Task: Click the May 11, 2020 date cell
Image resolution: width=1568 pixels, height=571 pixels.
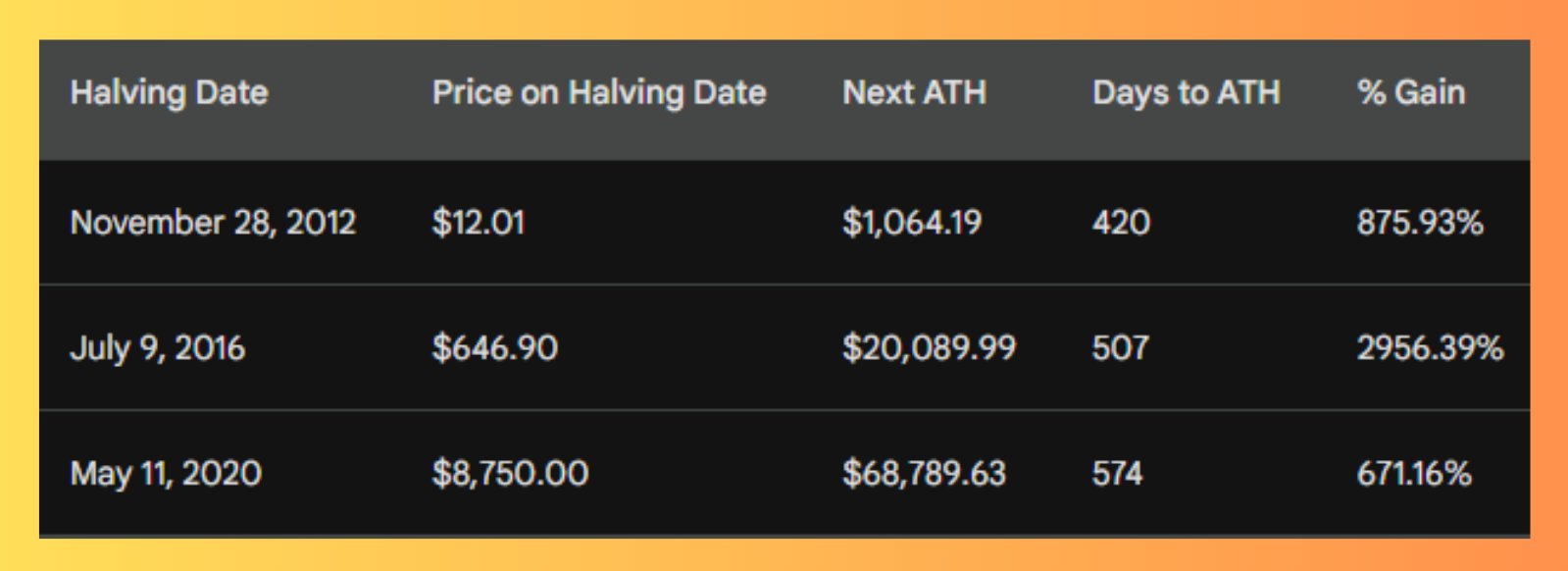Action: 166,474
